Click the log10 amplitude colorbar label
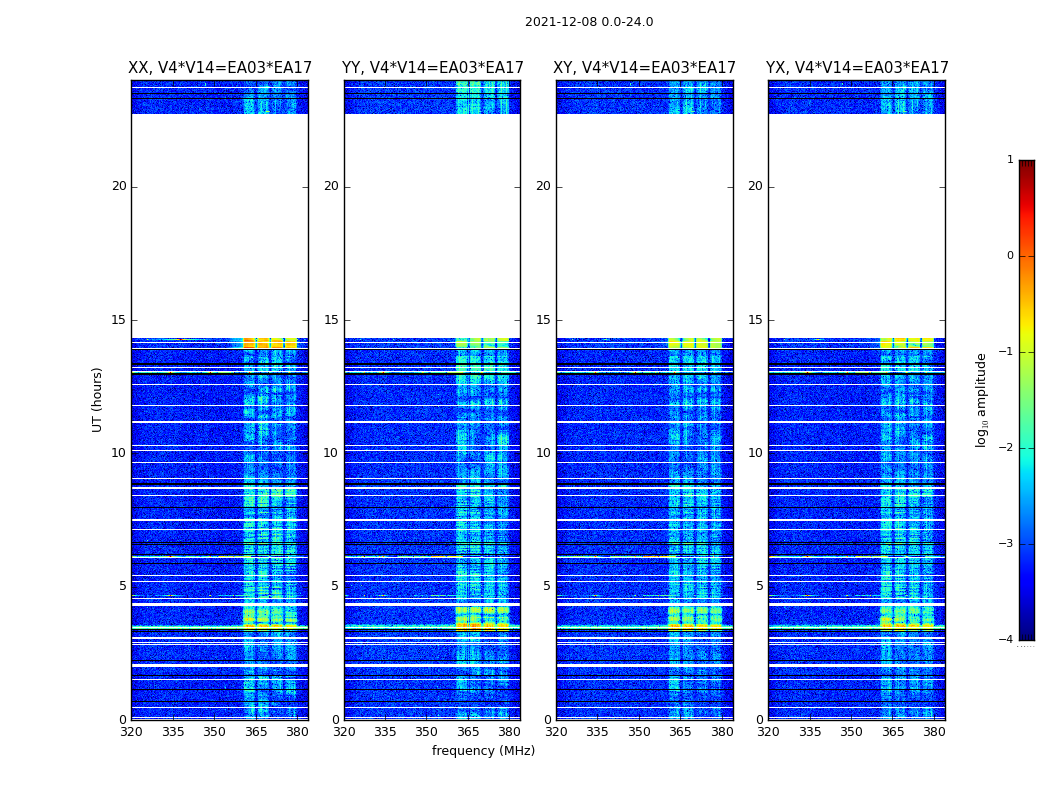Image resolution: width=1050 pixels, height=800 pixels. [x=982, y=400]
